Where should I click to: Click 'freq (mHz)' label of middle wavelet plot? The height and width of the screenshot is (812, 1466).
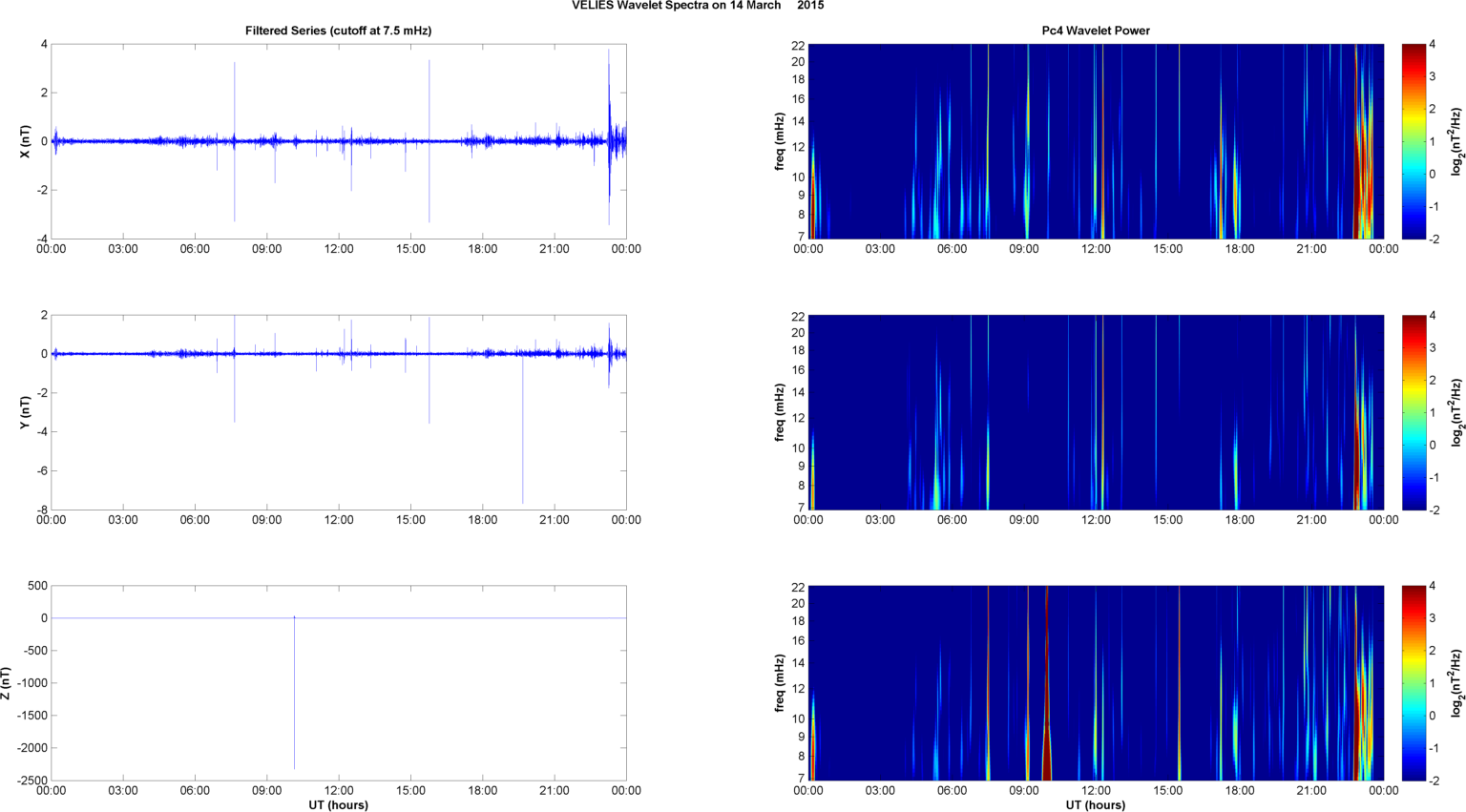click(780, 412)
